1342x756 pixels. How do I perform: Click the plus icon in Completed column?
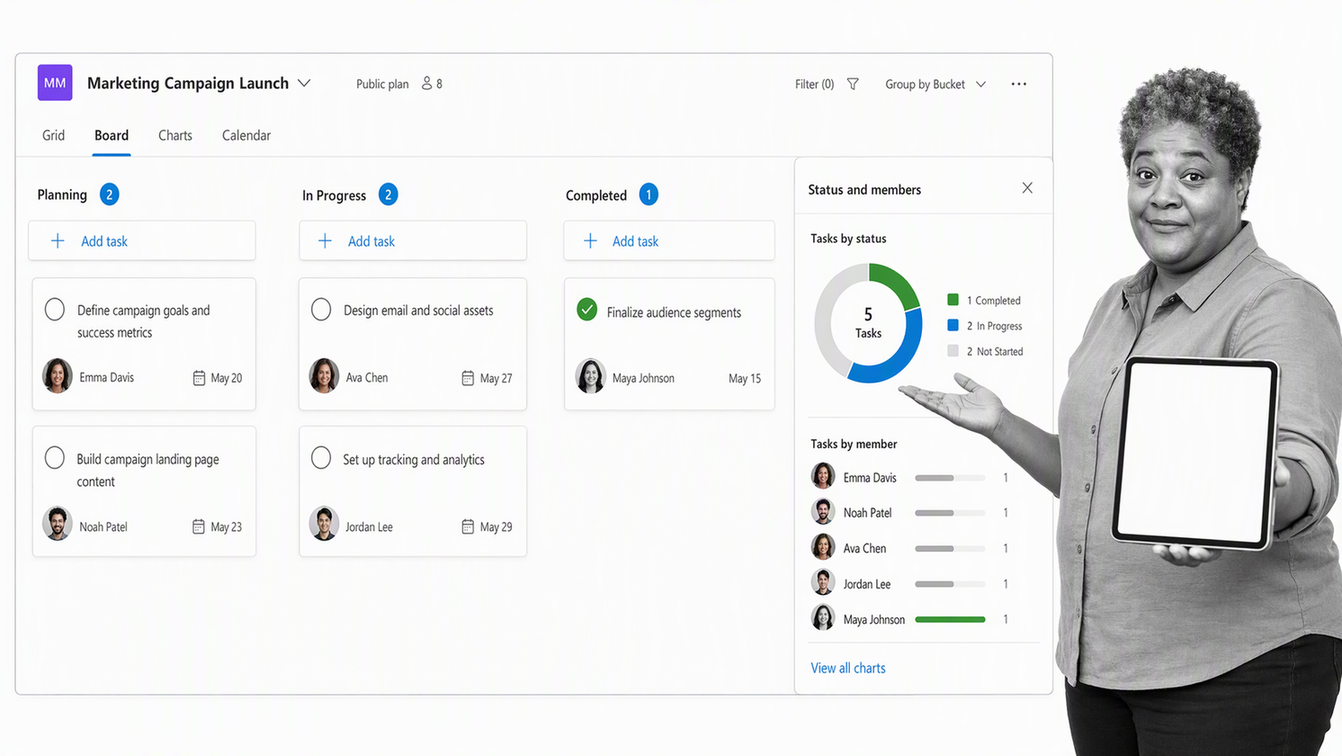[x=590, y=241]
